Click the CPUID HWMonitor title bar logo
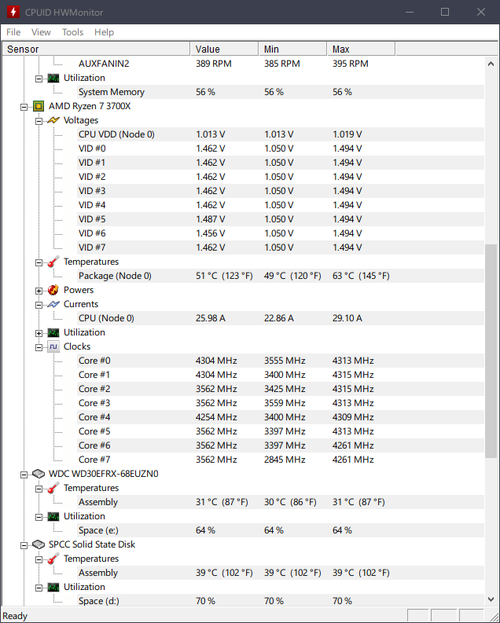The width and height of the screenshot is (500, 623). click(x=13, y=12)
